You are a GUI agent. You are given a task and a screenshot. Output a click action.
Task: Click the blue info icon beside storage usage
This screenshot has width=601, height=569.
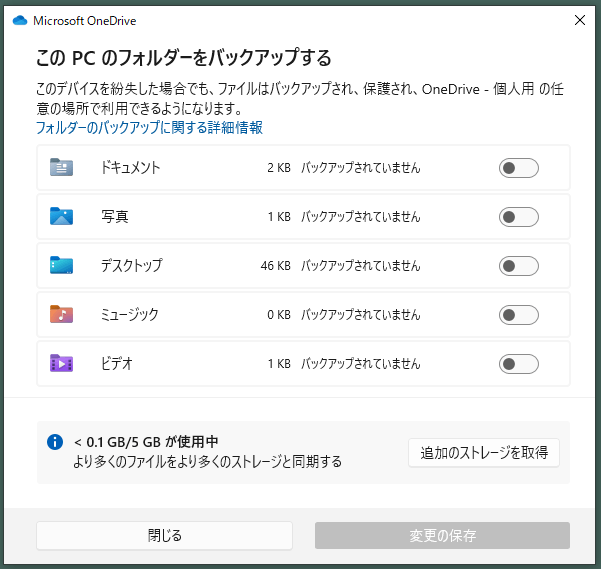55,442
